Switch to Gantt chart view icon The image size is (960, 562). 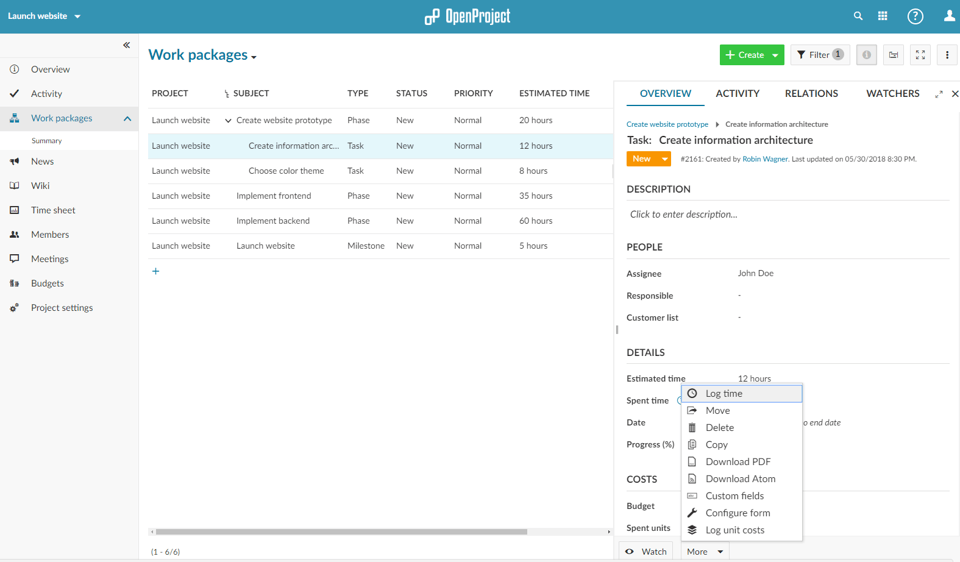pos(893,55)
